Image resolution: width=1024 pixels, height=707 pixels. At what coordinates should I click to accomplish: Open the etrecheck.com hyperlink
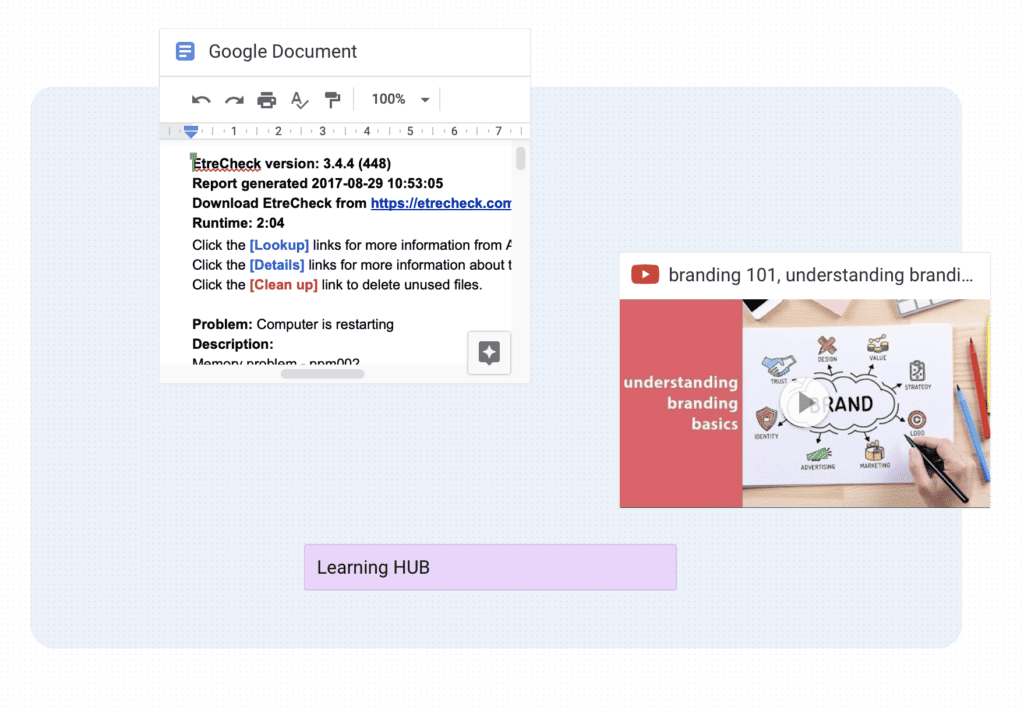[x=441, y=203]
